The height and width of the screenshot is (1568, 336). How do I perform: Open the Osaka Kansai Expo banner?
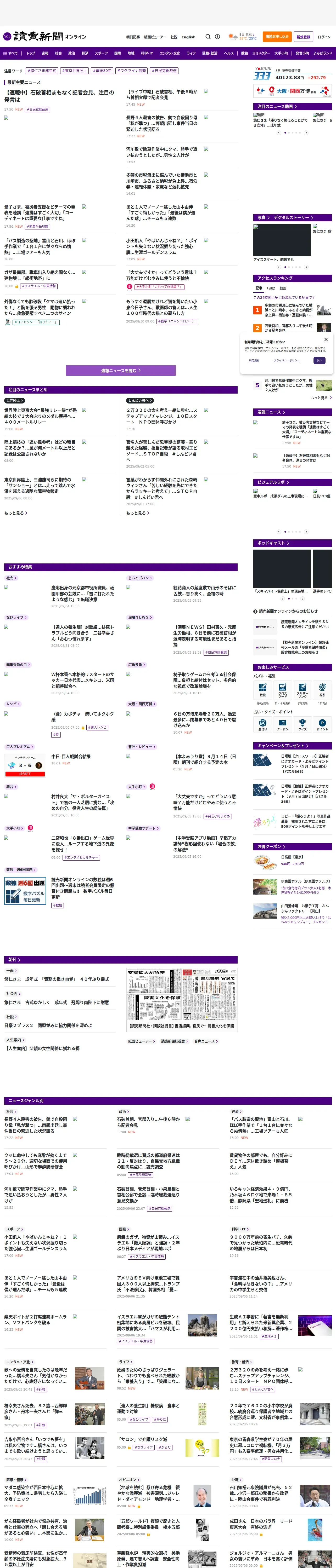(293, 91)
